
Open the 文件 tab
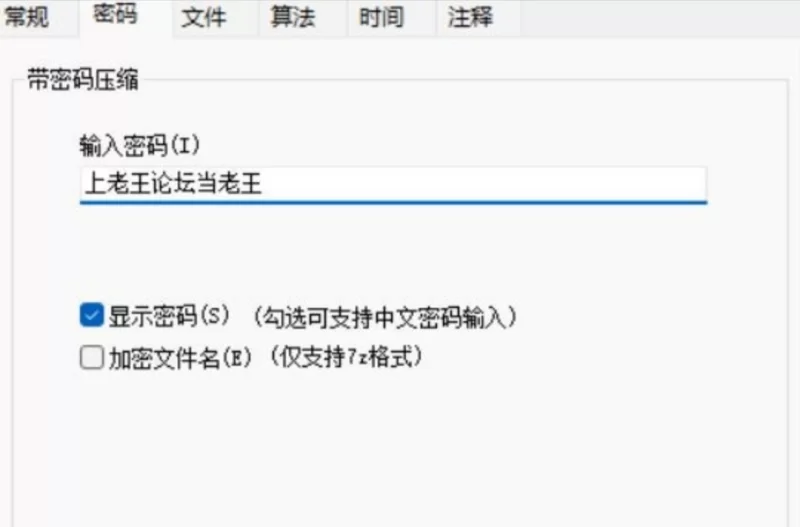tap(205, 17)
